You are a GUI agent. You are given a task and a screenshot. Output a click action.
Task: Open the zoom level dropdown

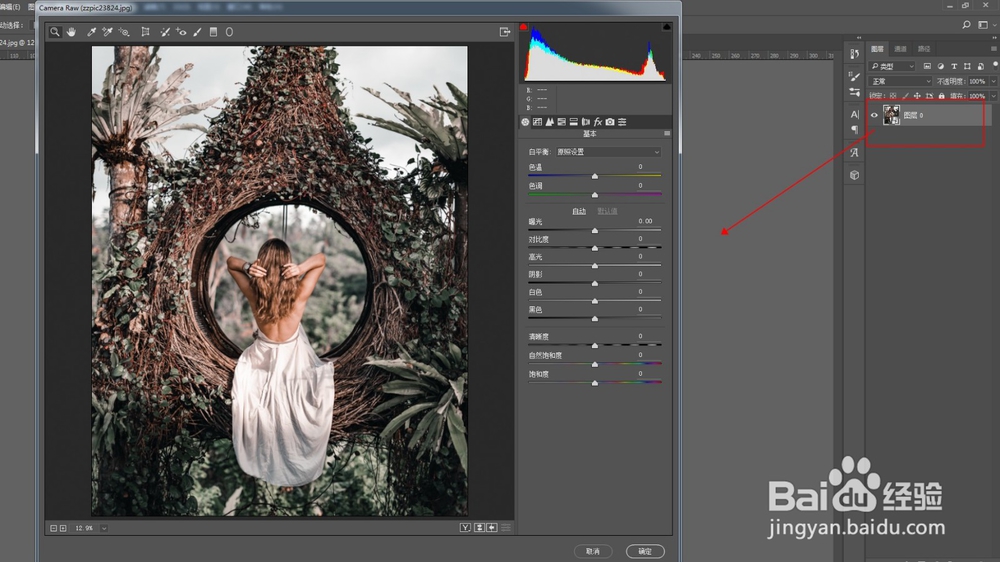click(104, 528)
